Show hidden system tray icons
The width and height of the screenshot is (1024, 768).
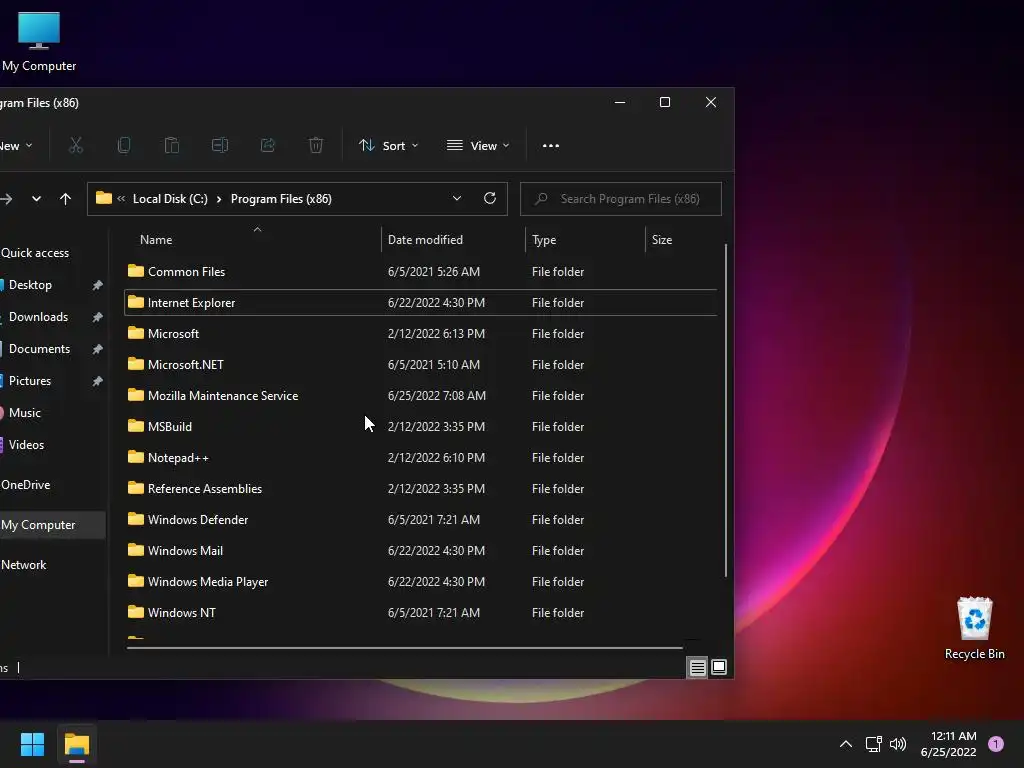pyautogui.click(x=846, y=744)
